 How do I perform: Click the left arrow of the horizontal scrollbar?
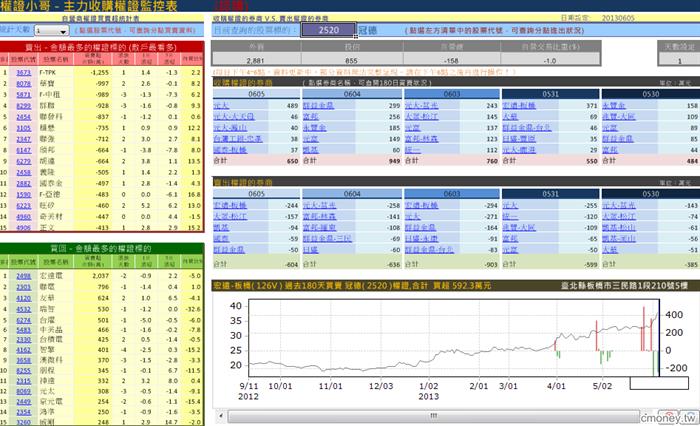[x=221, y=416]
